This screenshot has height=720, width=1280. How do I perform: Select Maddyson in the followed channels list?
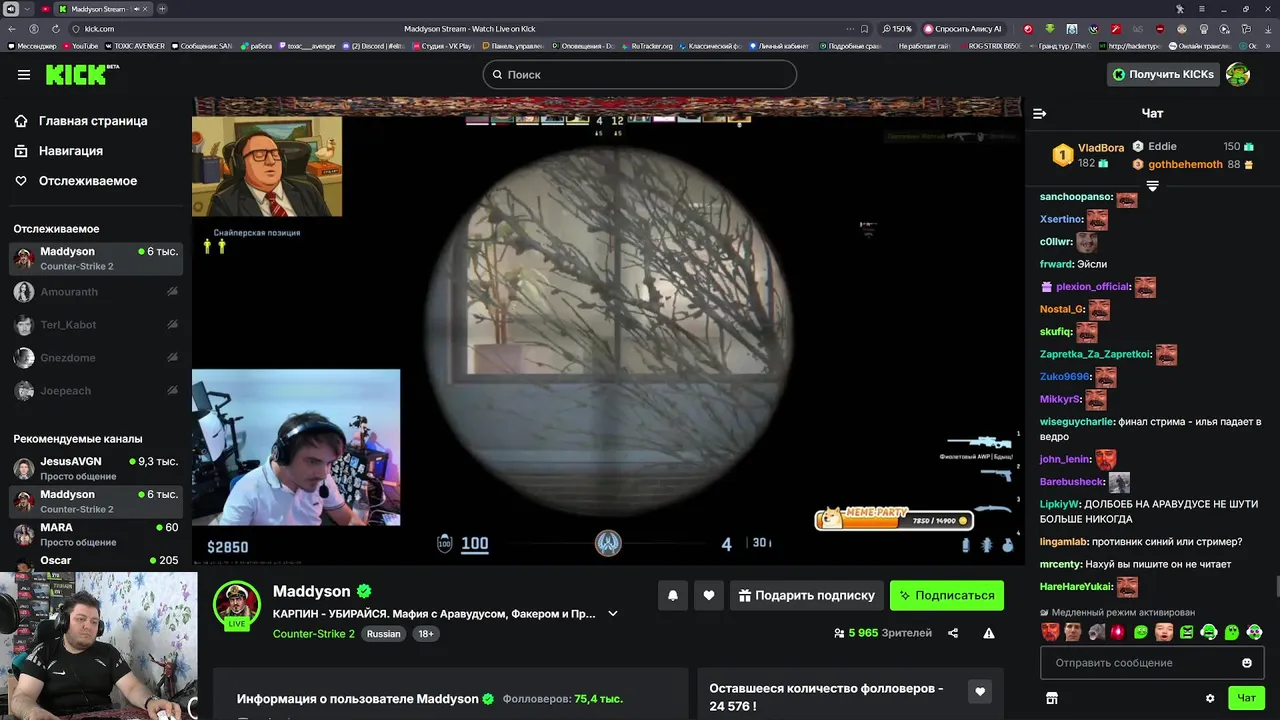click(x=96, y=258)
